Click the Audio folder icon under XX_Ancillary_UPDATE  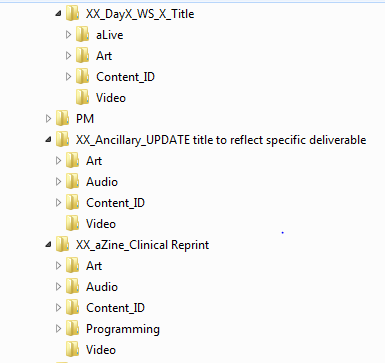click(72, 182)
